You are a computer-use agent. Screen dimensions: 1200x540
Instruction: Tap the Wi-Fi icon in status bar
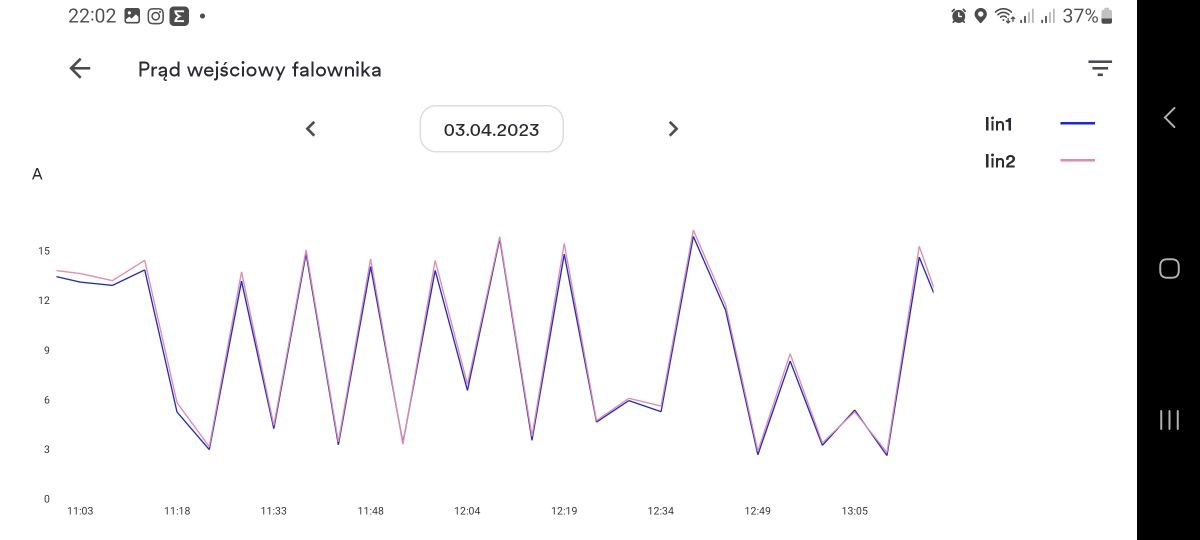tap(1004, 16)
